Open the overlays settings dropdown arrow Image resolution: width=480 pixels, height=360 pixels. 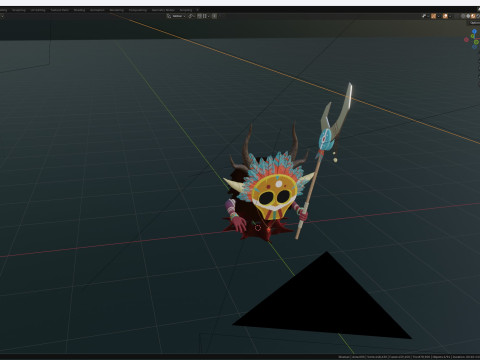450,16
